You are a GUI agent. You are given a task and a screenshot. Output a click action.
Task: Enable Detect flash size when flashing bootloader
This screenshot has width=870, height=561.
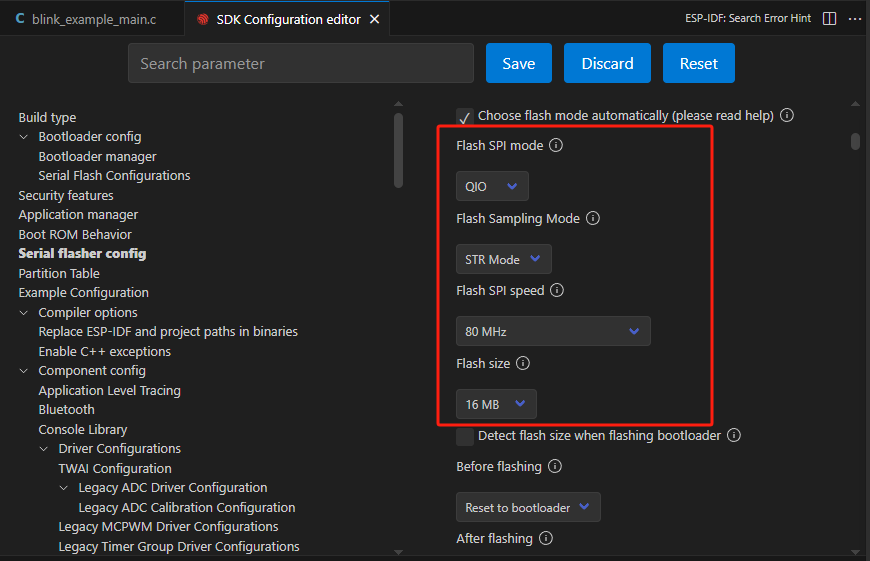click(x=465, y=437)
